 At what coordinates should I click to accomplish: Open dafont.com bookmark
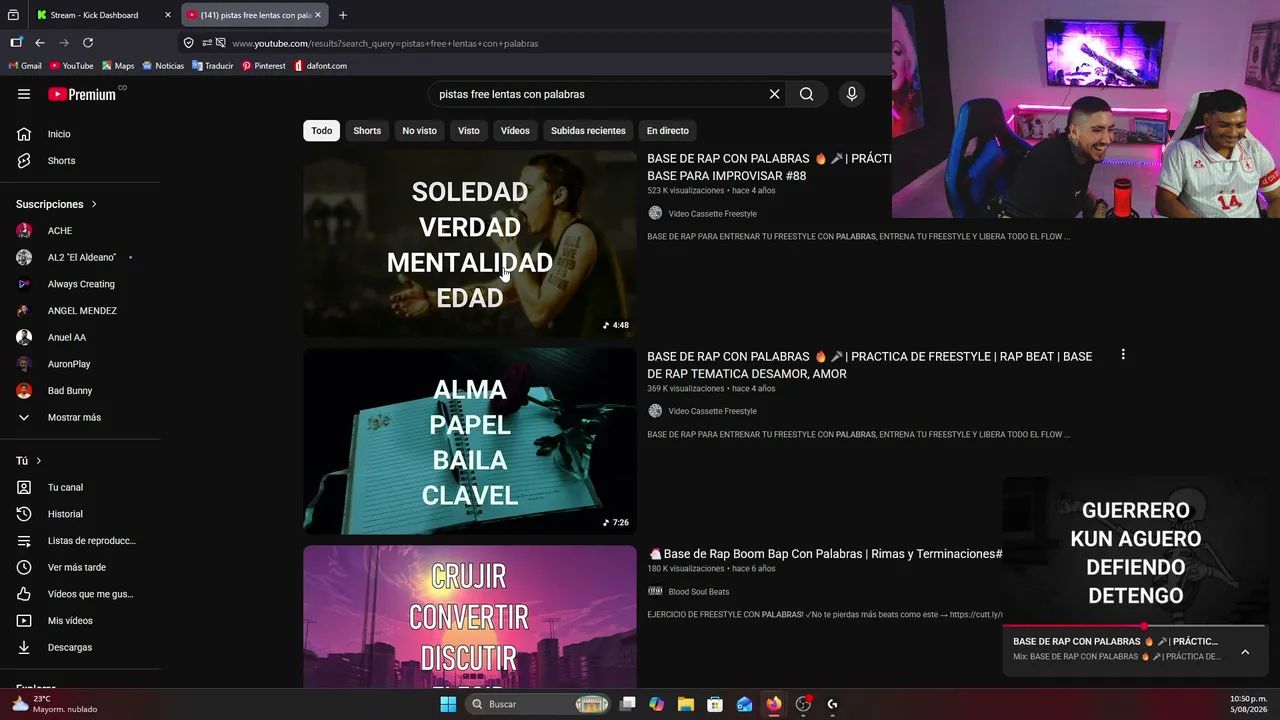321,66
